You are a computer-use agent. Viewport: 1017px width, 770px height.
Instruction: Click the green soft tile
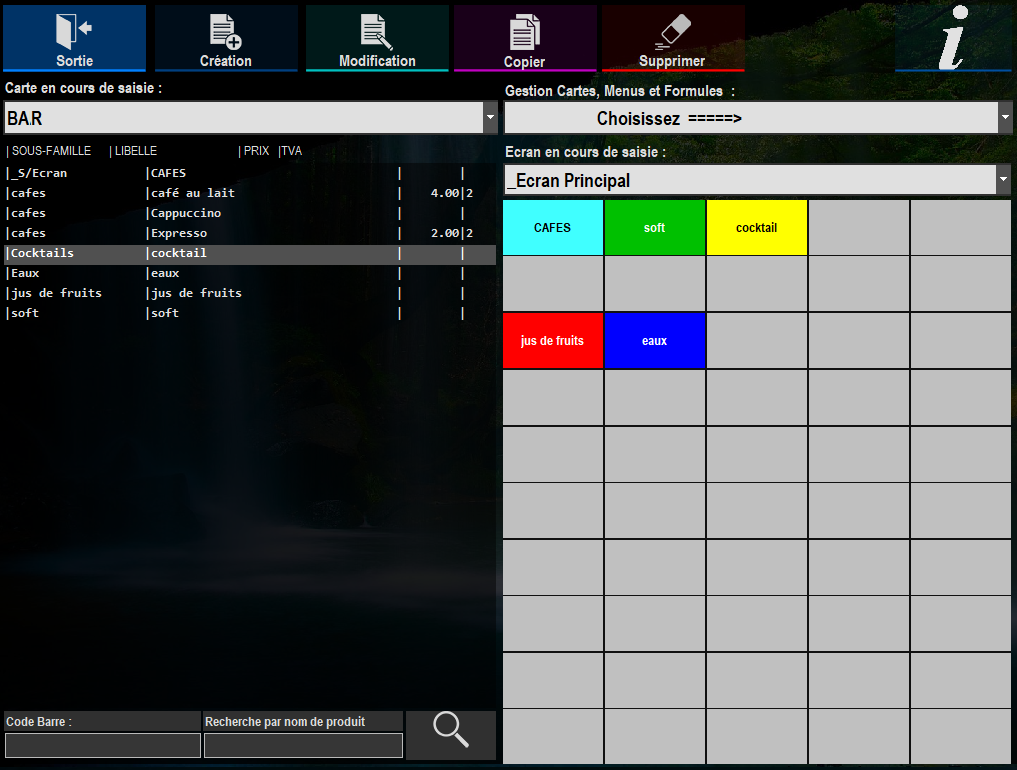[654, 228]
